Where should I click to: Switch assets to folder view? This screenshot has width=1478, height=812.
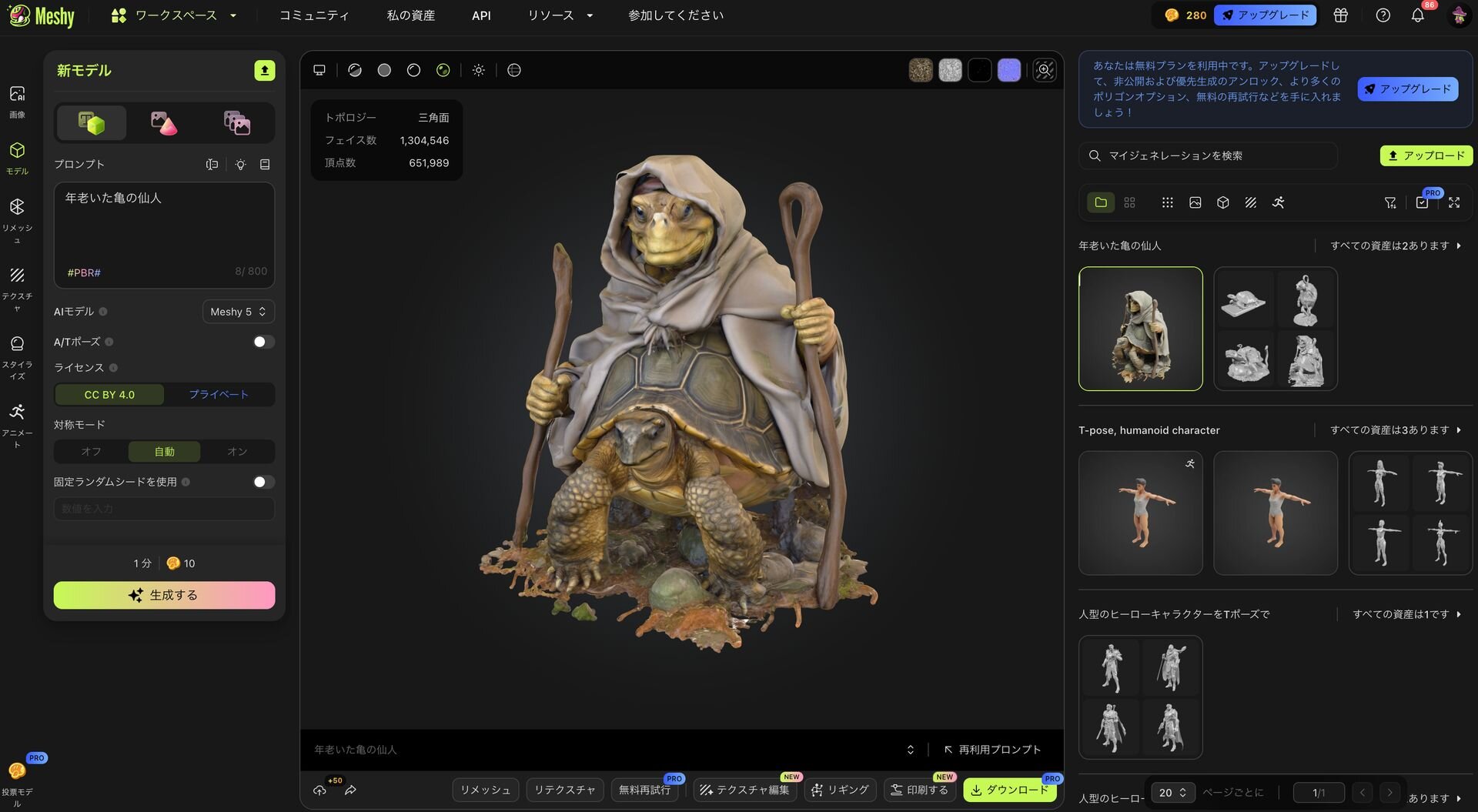coord(1101,202)
